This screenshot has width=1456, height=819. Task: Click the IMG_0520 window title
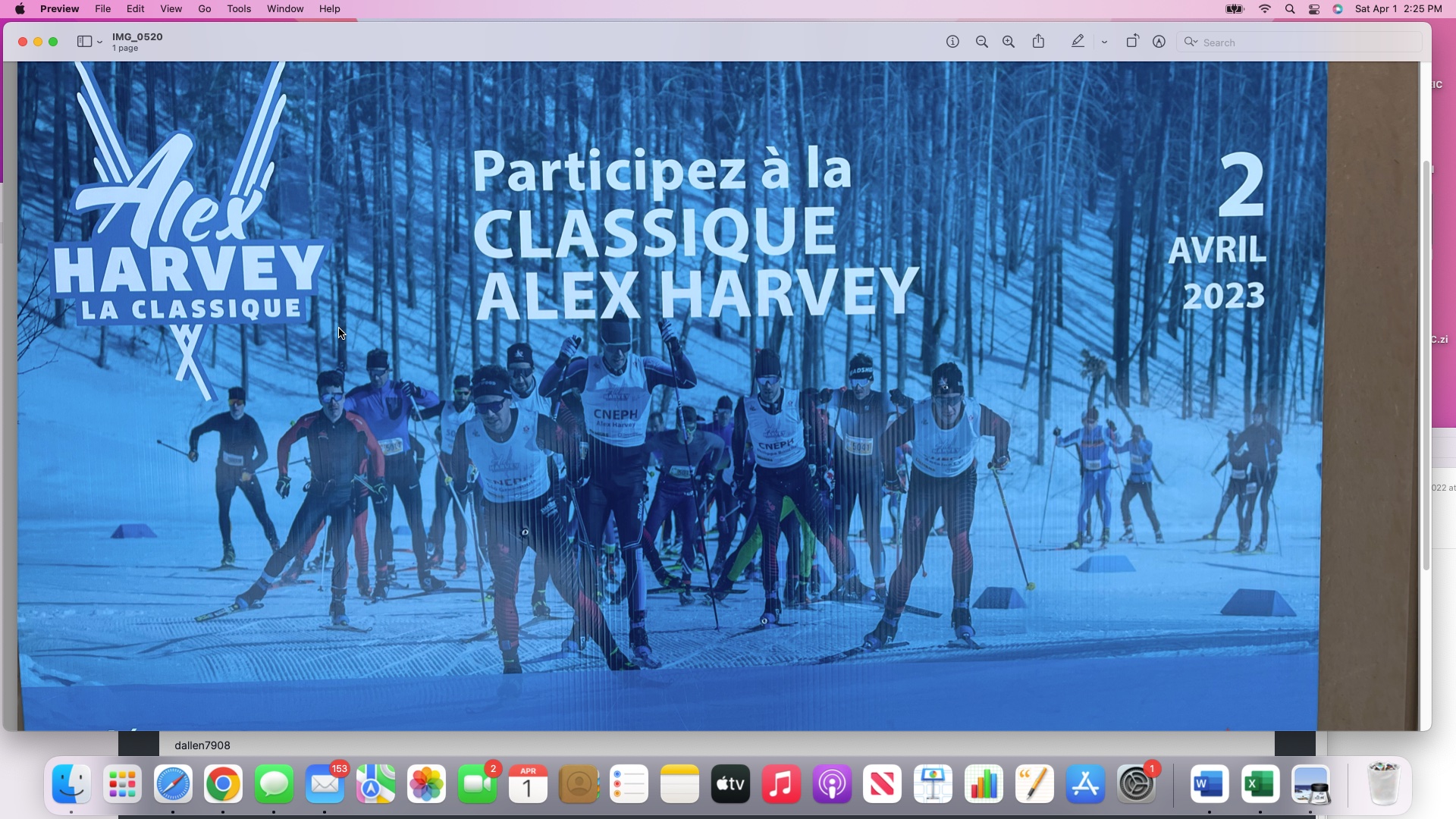click(x=137, y=36)
